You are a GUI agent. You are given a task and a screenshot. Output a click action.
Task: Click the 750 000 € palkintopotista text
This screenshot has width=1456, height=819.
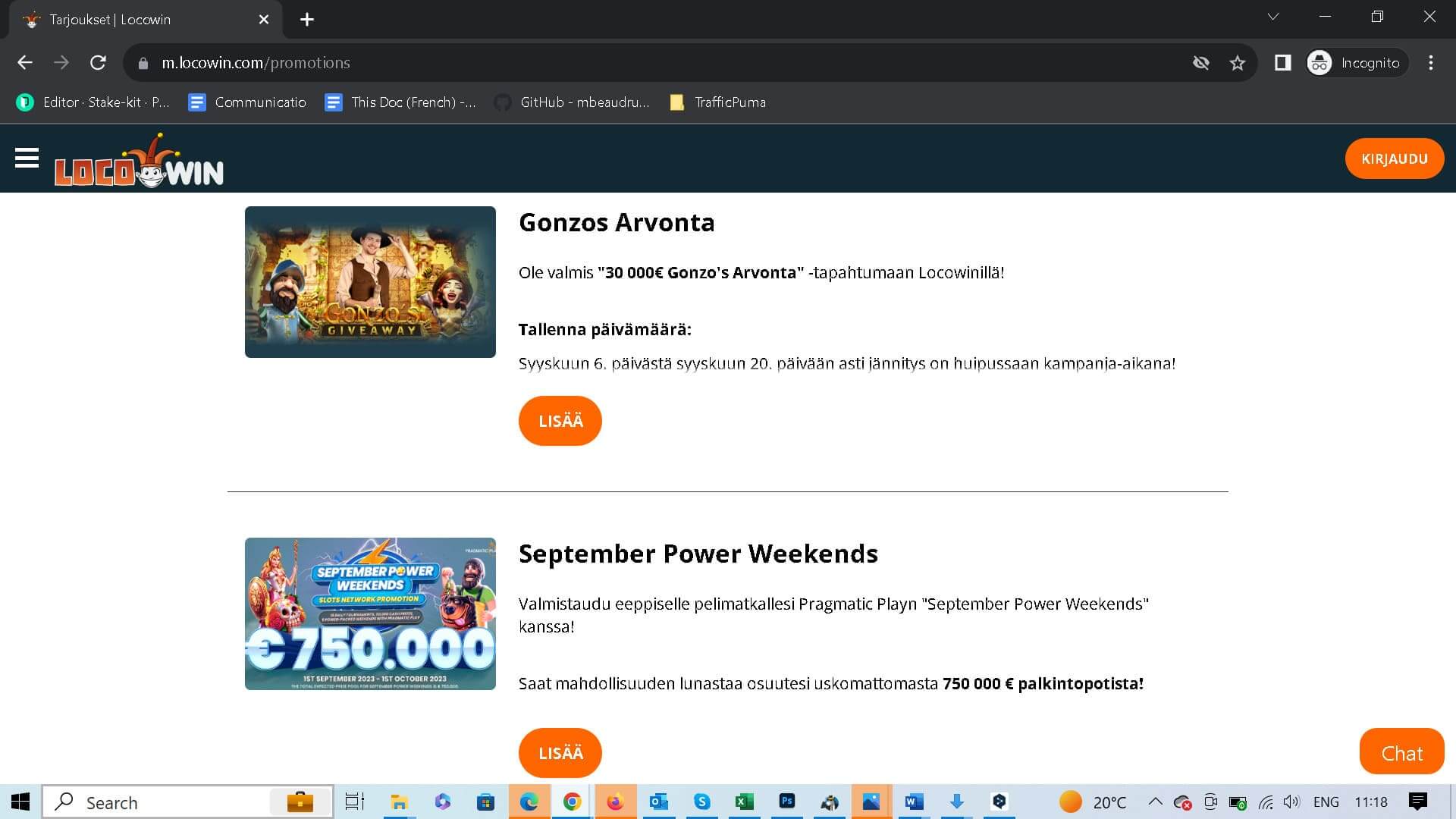[x=1043, y=683]
